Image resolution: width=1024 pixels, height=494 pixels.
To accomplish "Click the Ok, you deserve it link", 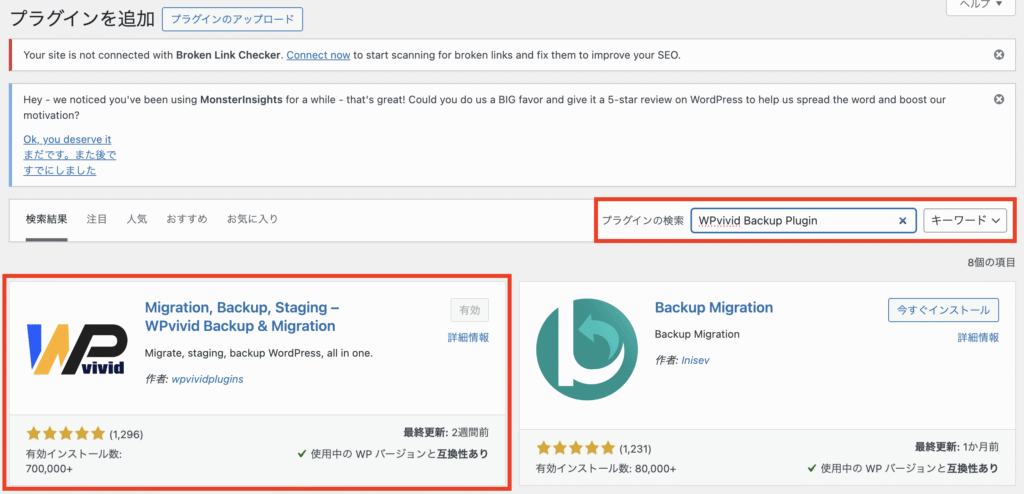I will coord(67,139).
